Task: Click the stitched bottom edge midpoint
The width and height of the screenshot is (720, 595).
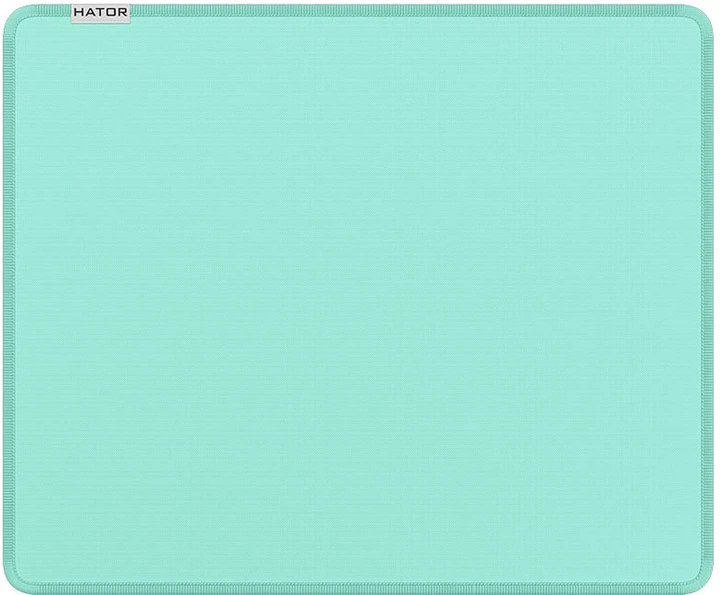Action: pos(360,589)
